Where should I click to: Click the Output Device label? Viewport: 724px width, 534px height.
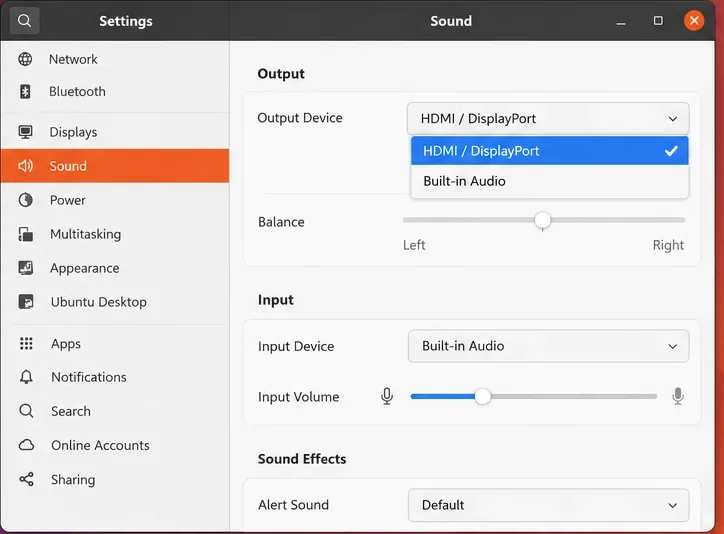pyautogui.click(x=300, y=118)
